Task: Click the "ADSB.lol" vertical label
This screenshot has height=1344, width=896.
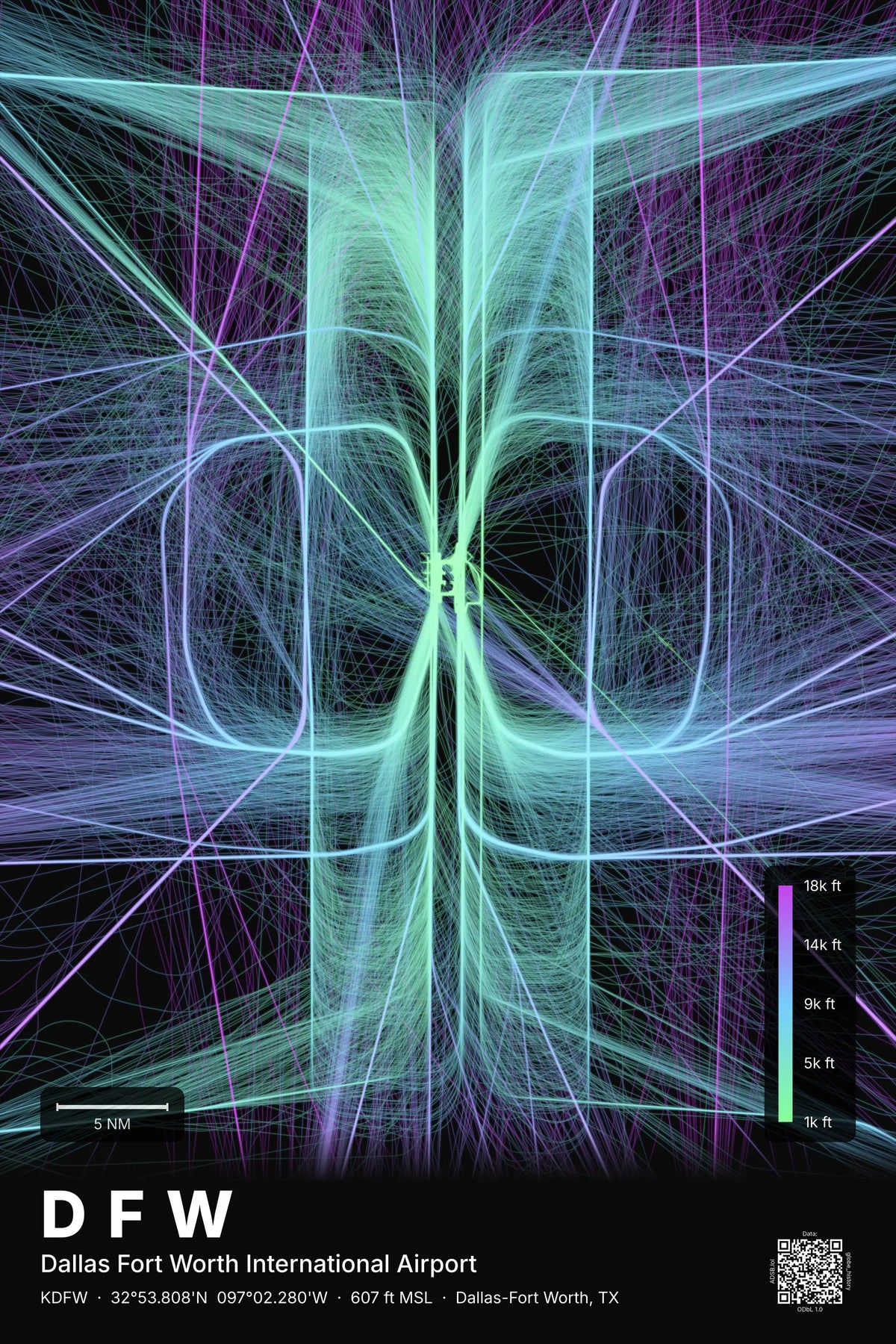Action: click(x=772, y=1272)
